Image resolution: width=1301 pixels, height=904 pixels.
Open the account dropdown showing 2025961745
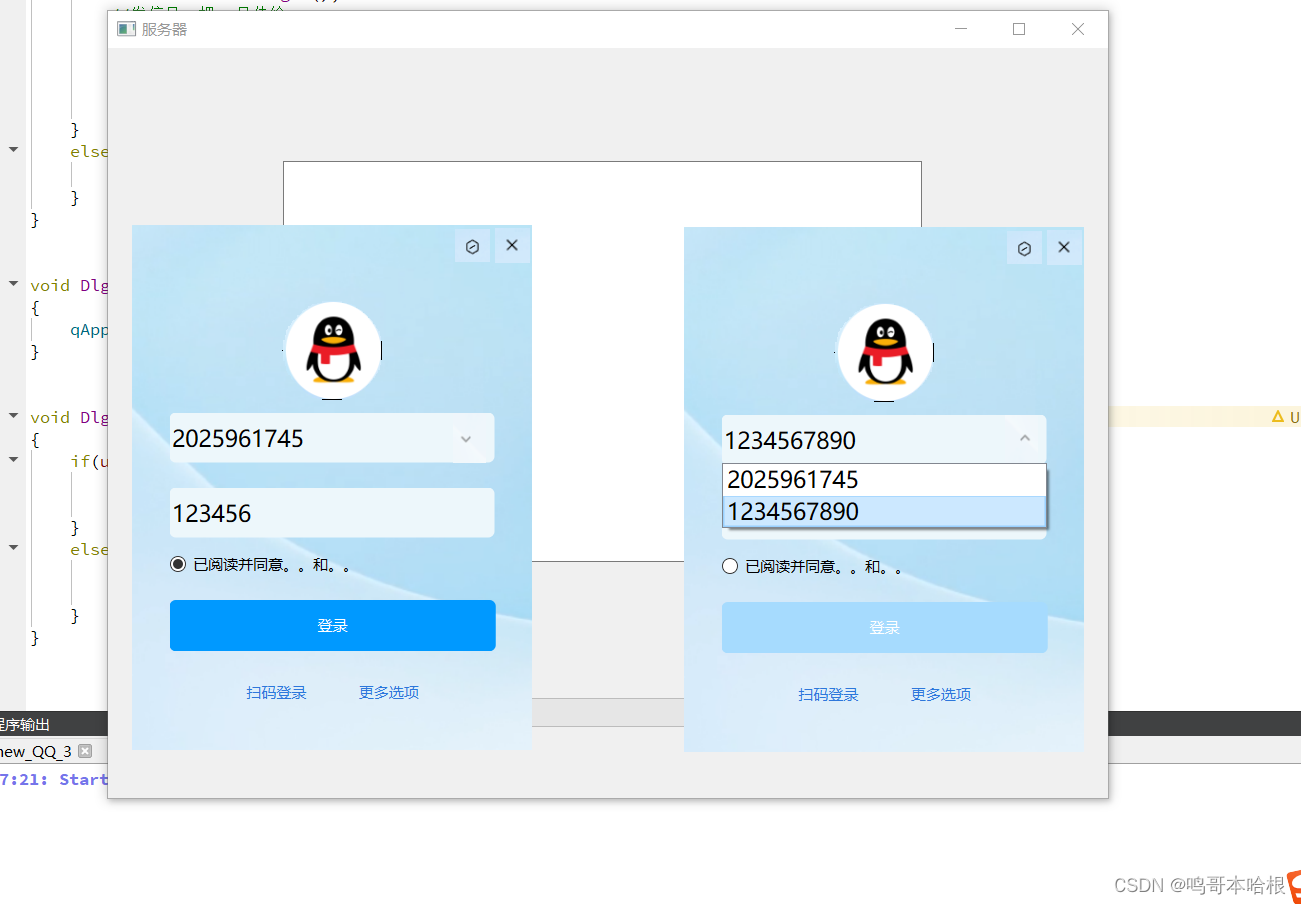[x=465, y=438]
